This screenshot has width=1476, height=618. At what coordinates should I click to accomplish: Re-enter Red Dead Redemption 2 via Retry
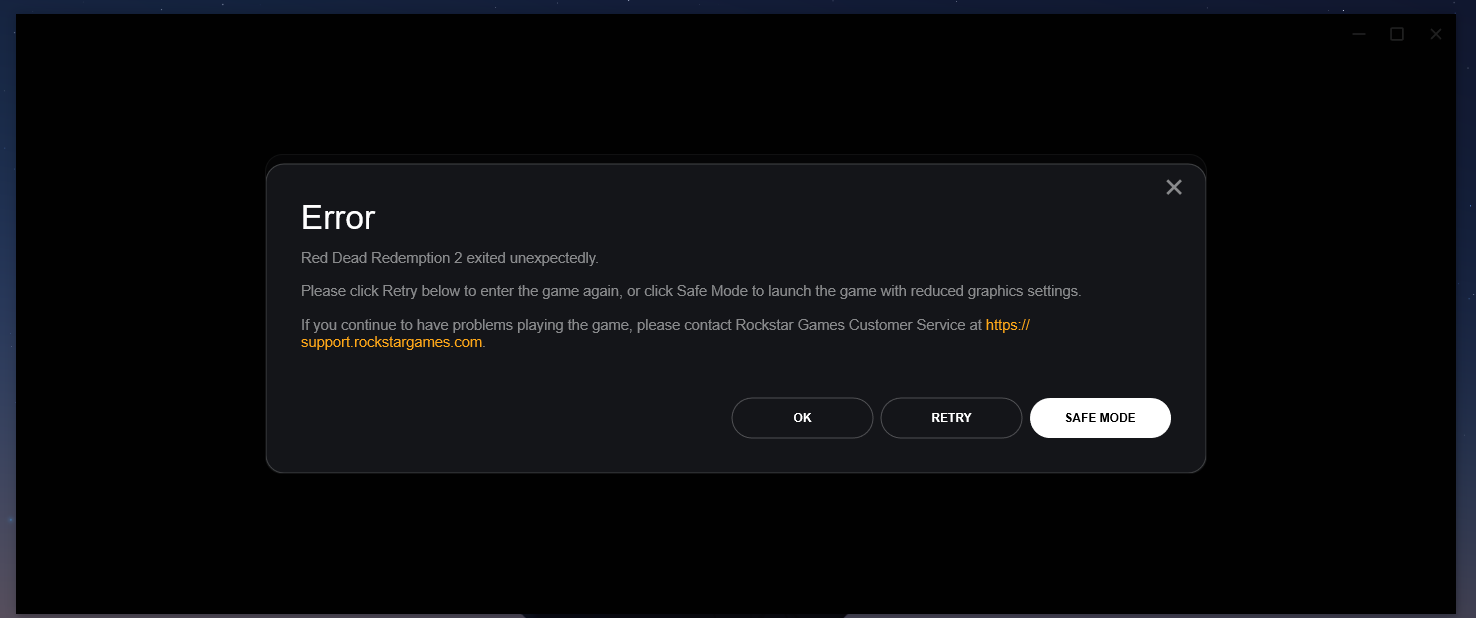(x=951, y=418)
